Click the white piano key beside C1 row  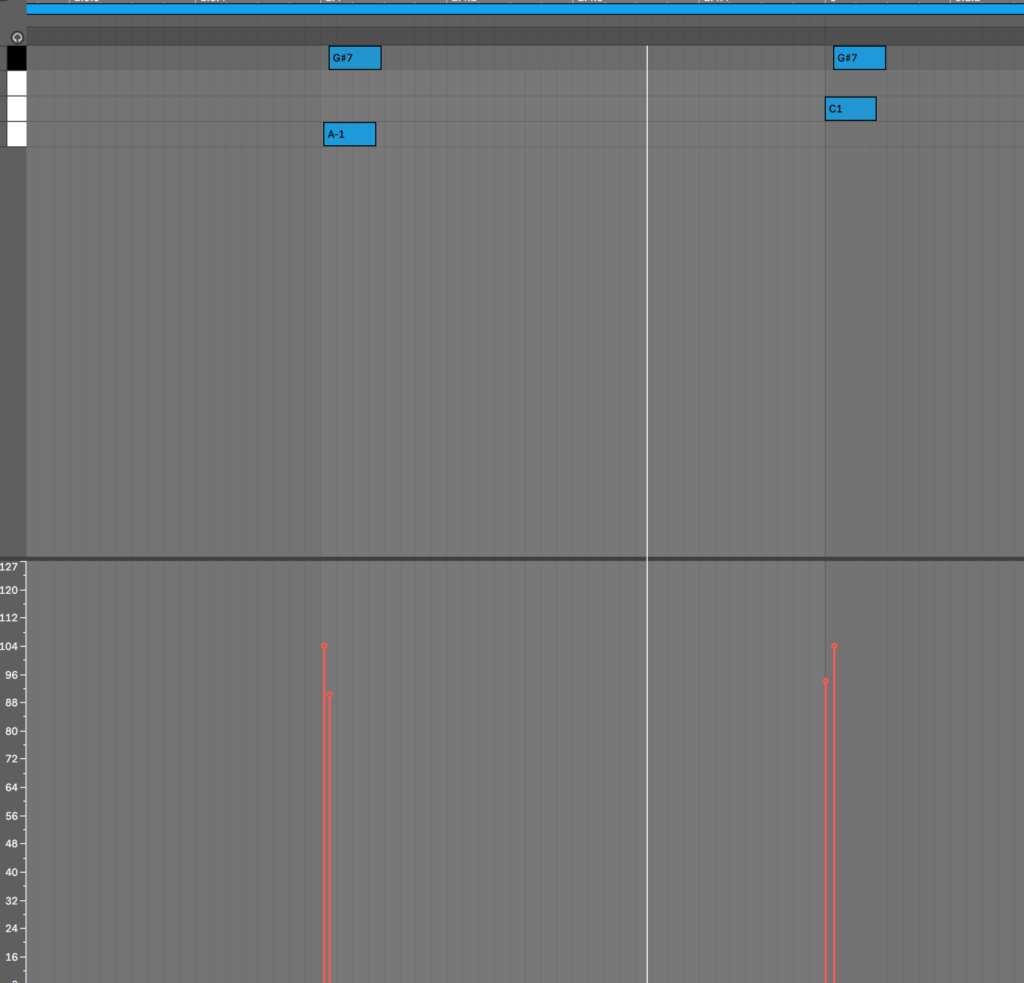click(x=16, y=108)
